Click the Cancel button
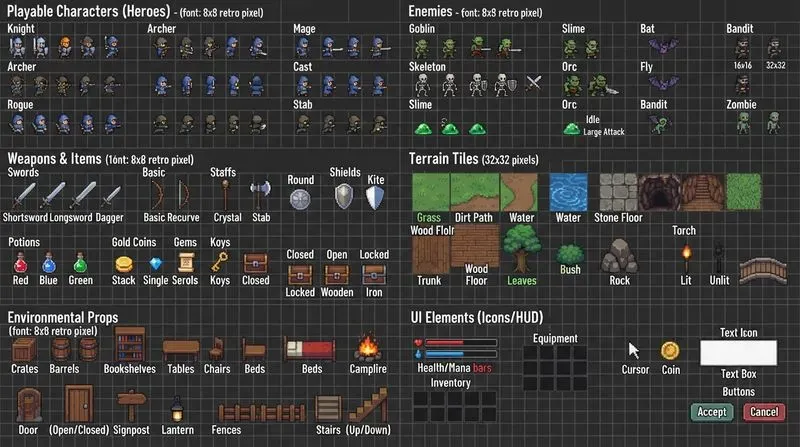Screen dimensions: 800x447 pyautogui.click(x=764, y=412)
